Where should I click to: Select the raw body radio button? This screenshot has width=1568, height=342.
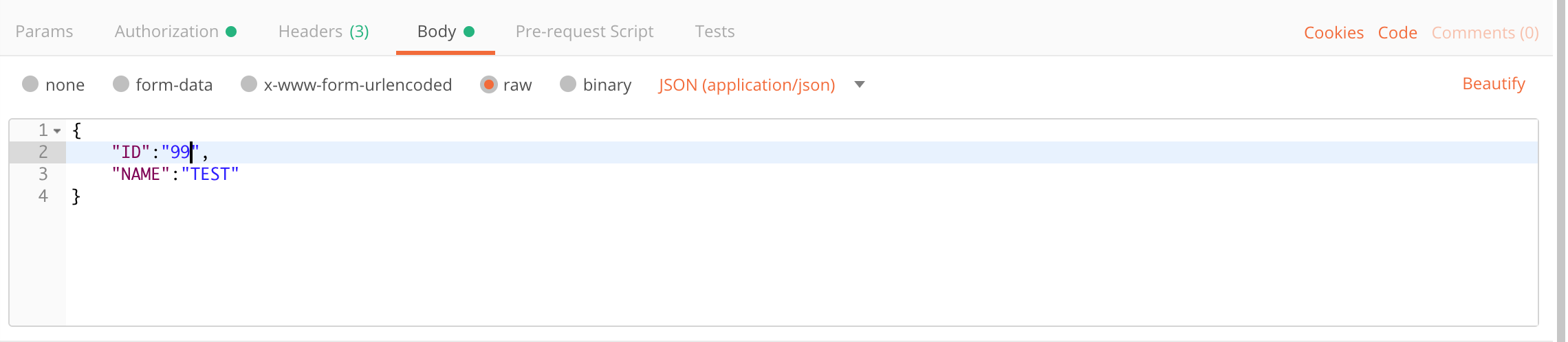pos(488,84)
